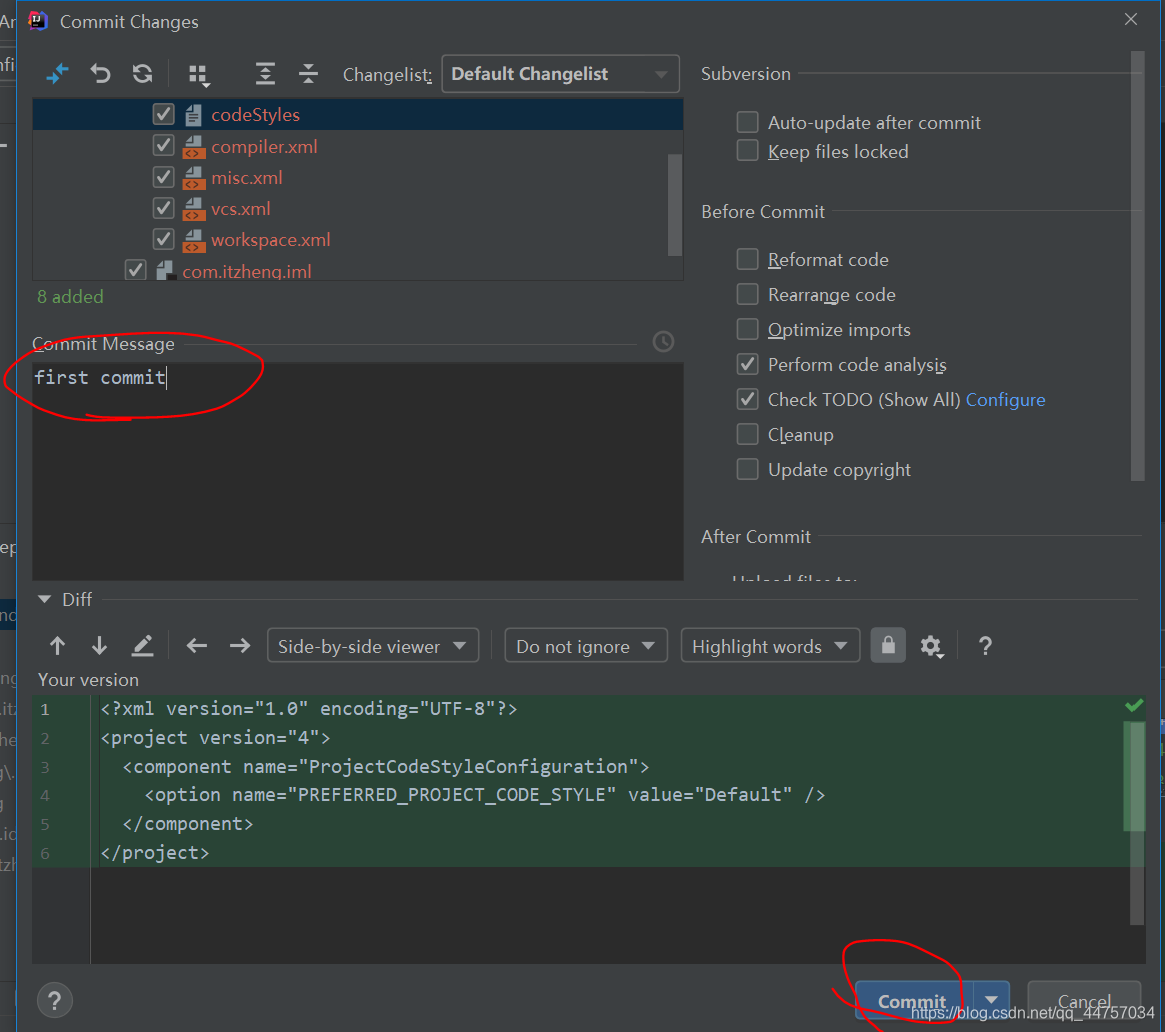1165x1032 pixels.
Task: Open the Side-by-side viewer dropdown
Action: (x=372, y=646)
